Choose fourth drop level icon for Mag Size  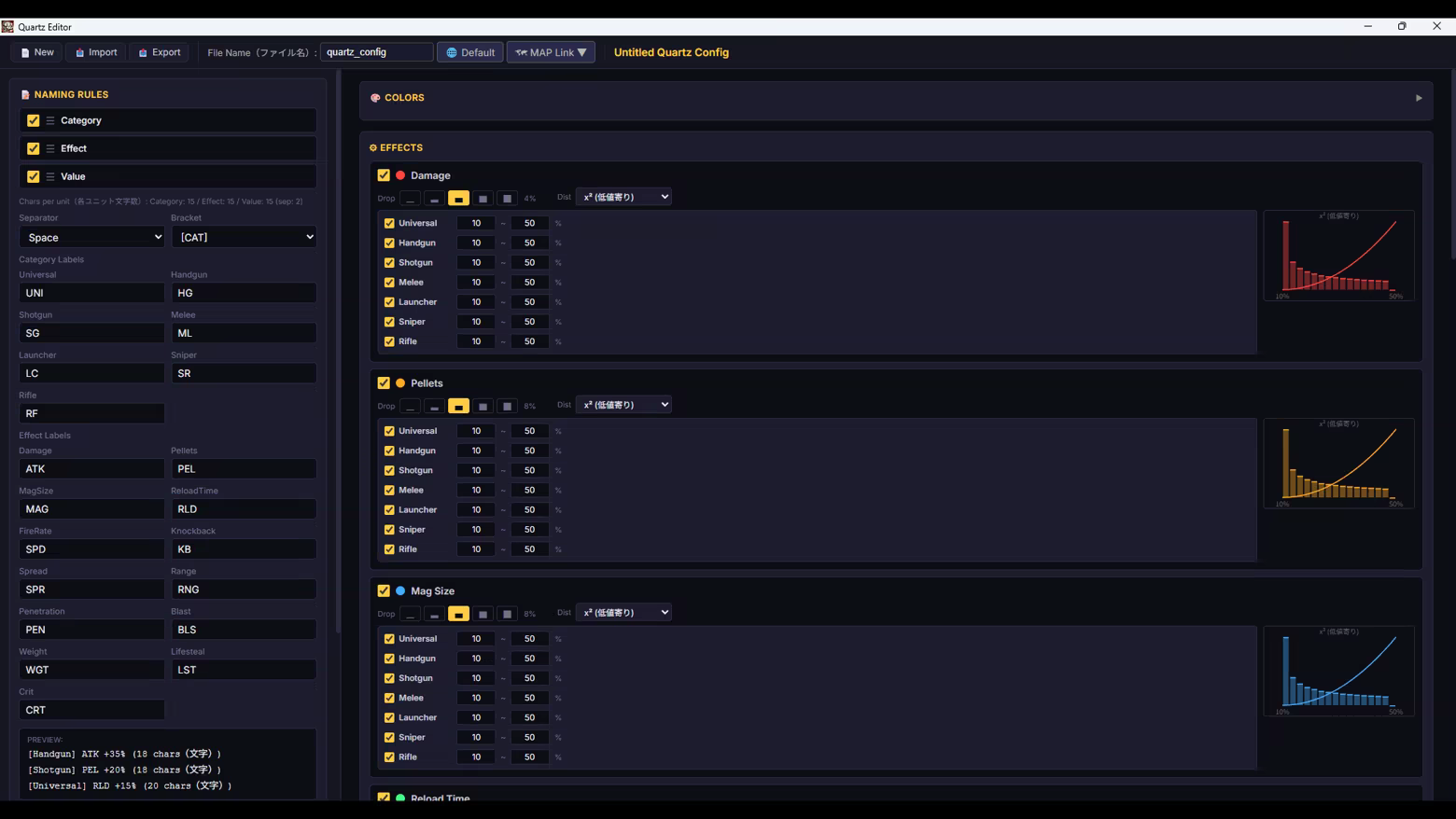[483, 614]
